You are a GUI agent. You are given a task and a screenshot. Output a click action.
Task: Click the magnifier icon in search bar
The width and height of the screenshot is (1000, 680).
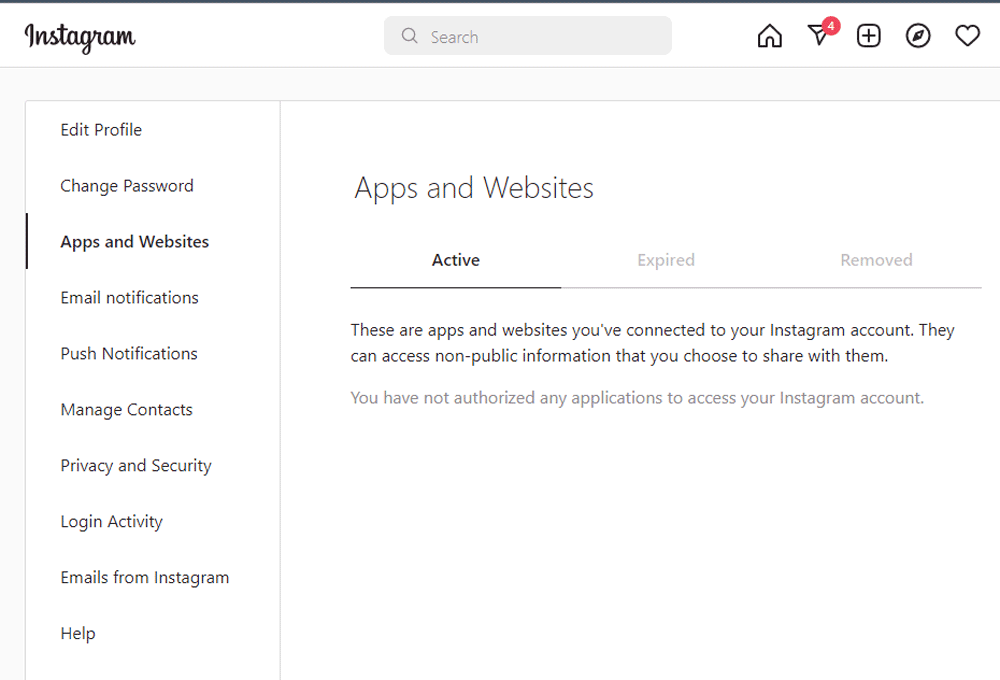409,36
